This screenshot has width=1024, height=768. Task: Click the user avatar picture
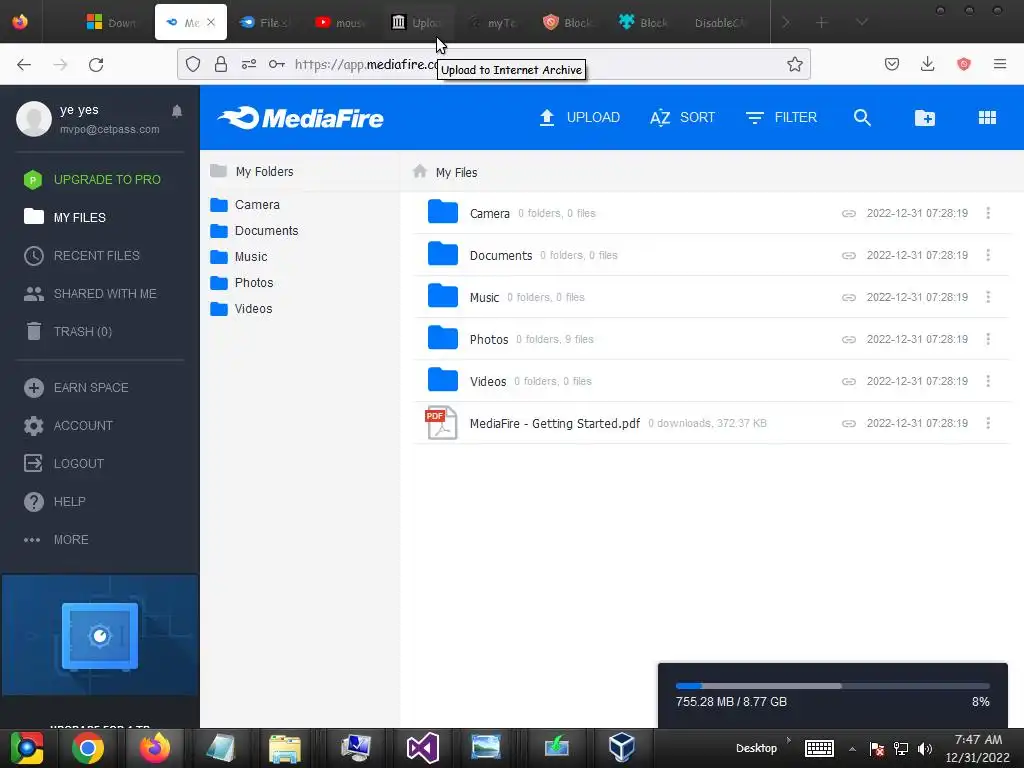click(x=34, y=118)
